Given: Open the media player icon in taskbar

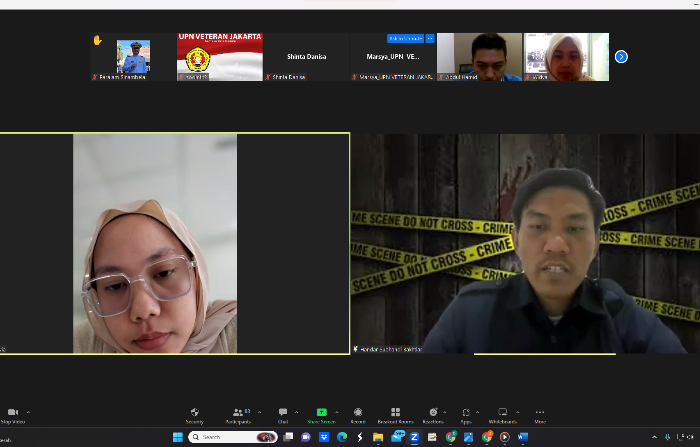Looking at the screenshot, I should [x=505, y=437].
